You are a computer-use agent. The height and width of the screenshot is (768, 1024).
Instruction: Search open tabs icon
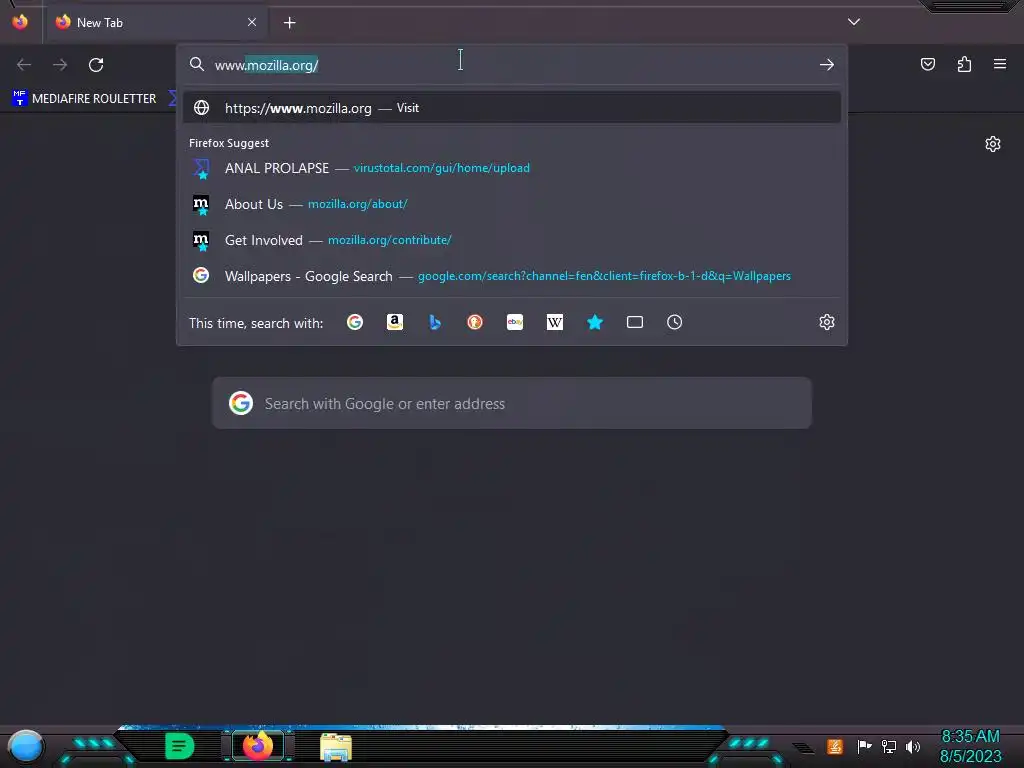(635, 322)
